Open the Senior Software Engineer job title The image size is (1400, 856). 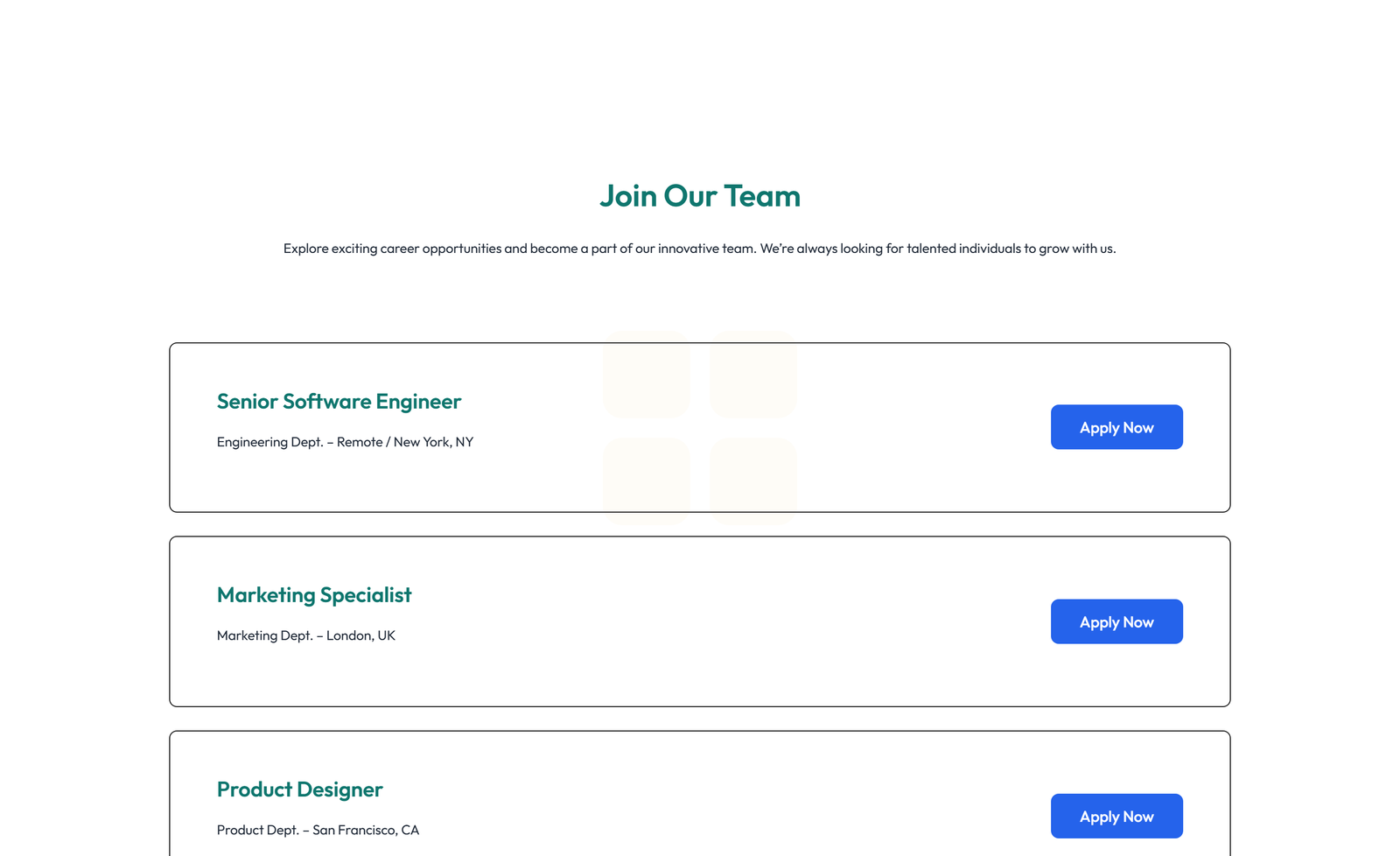pyautogui.click(x=339, y=402)
